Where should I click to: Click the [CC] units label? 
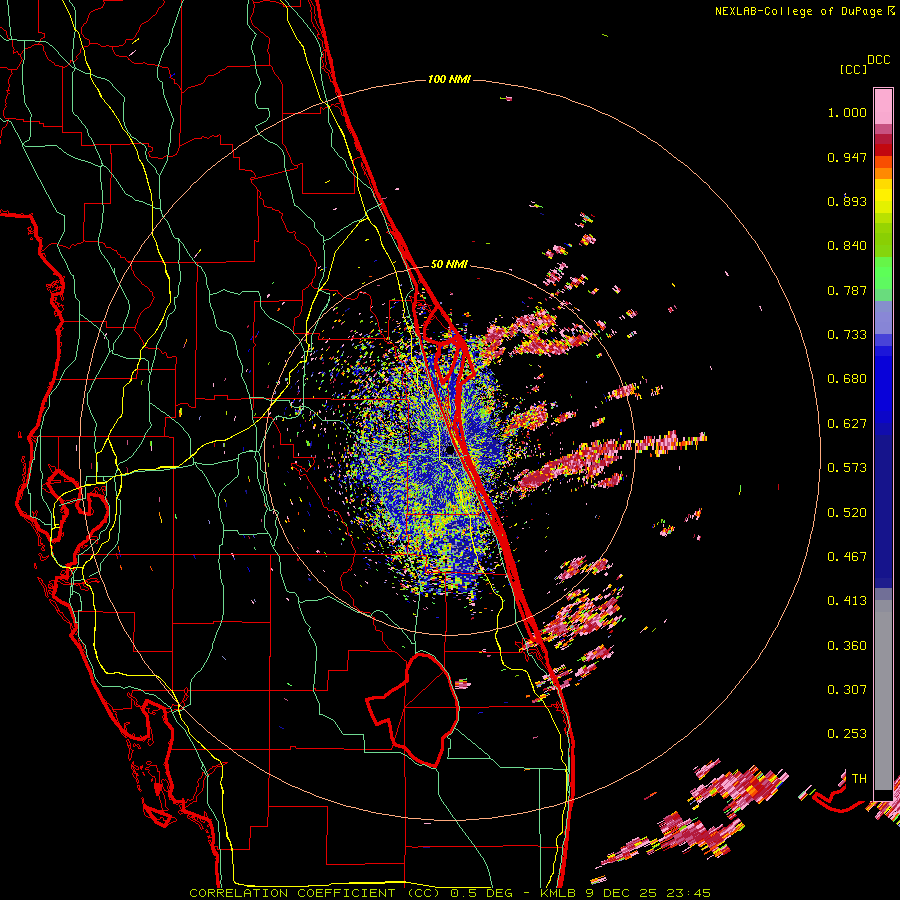(x=853, y=69)
